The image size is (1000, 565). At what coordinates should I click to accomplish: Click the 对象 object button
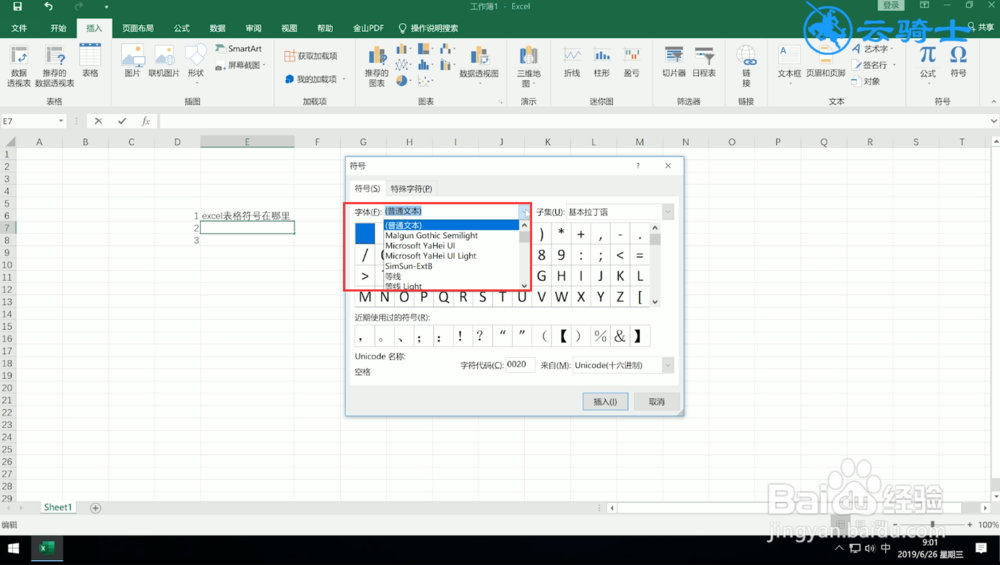pyautogui.click(x=866, y=81)
